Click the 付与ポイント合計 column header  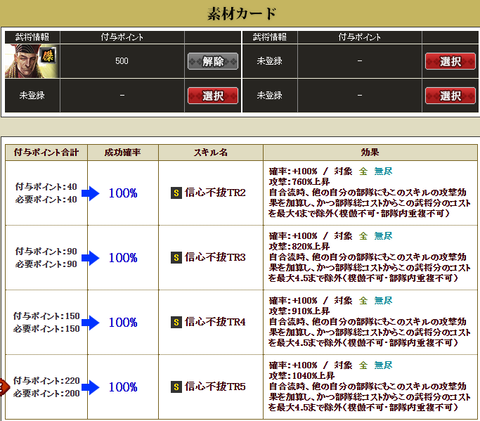point(46,152)
